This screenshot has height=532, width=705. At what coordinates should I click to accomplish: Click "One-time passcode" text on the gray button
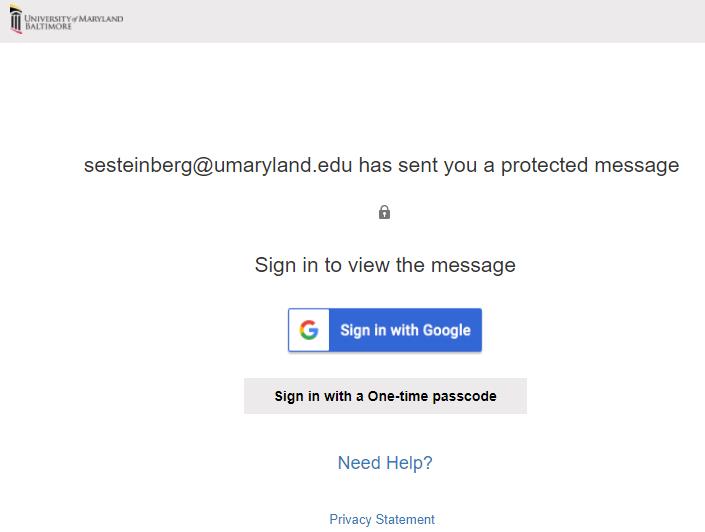point(432,396)
